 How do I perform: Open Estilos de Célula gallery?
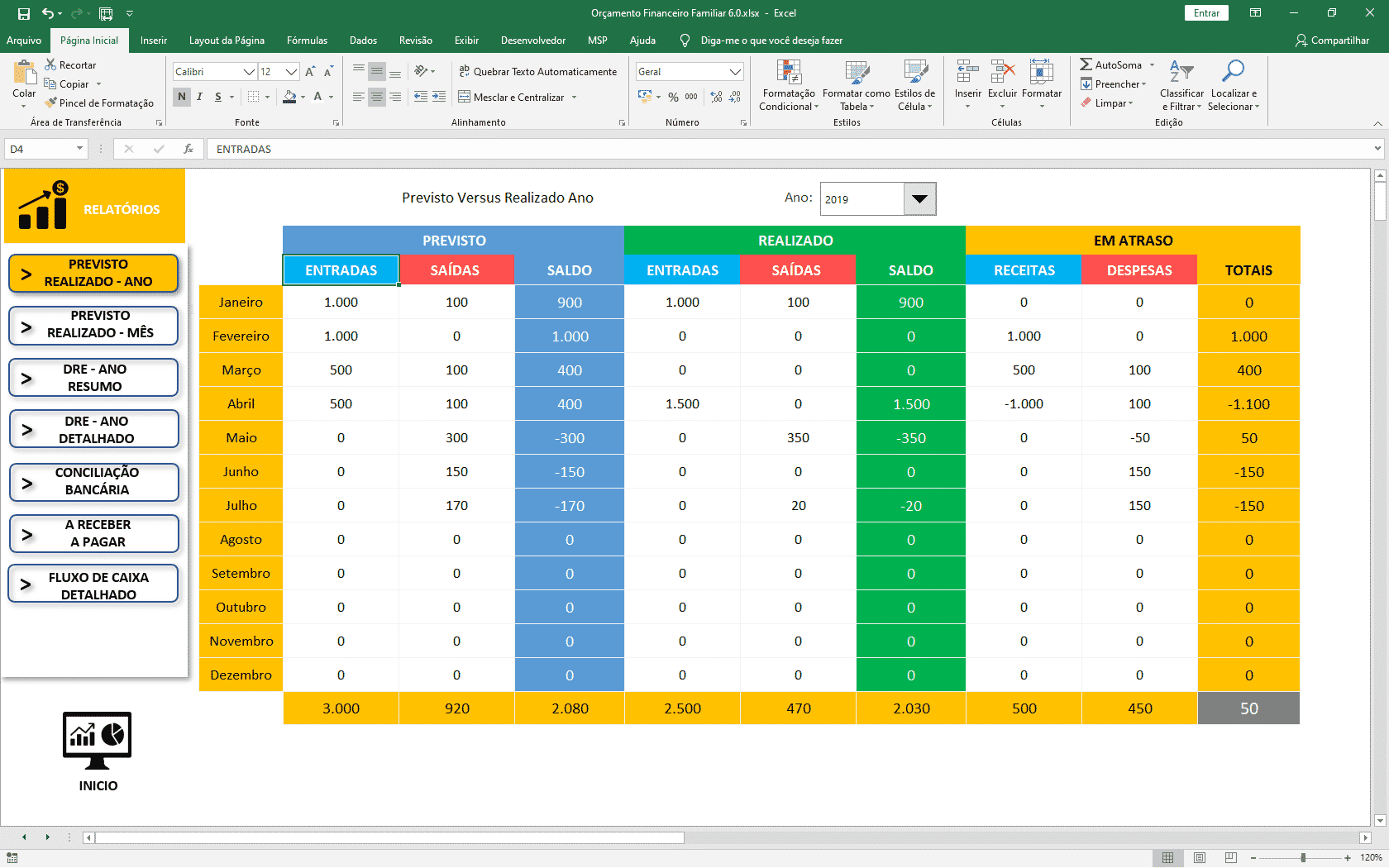[x=915, y=85]
